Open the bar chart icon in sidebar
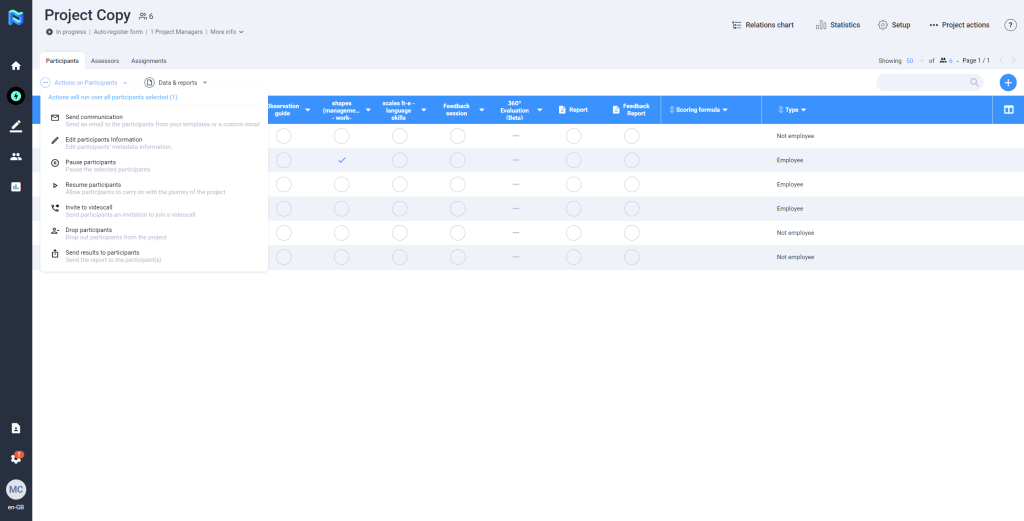This screenshot has width=1024, height=521. point(16,187)
